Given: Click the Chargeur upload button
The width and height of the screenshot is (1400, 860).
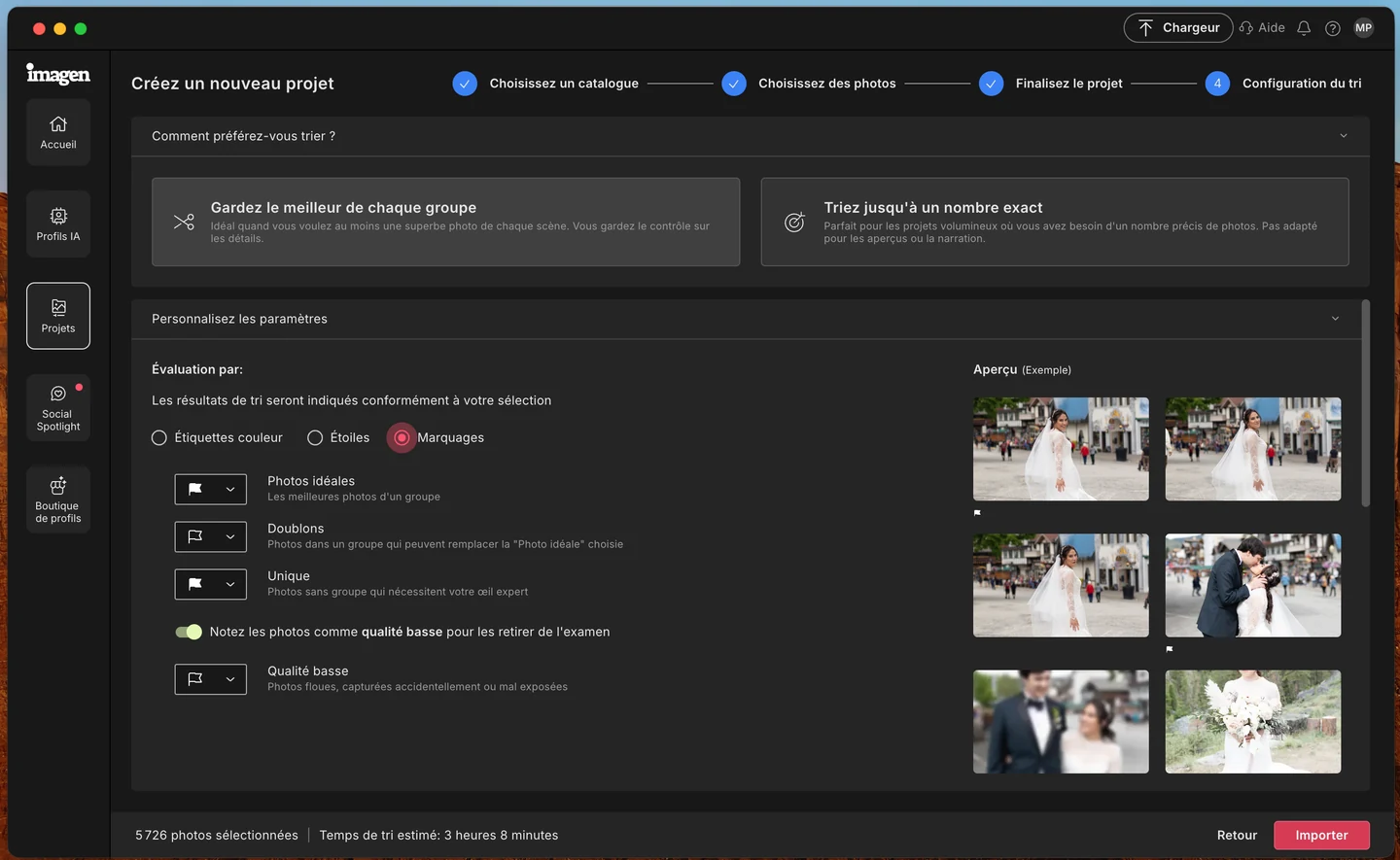Looking at the screenshot, I should pyautogui.click(x=1178, y=28).
